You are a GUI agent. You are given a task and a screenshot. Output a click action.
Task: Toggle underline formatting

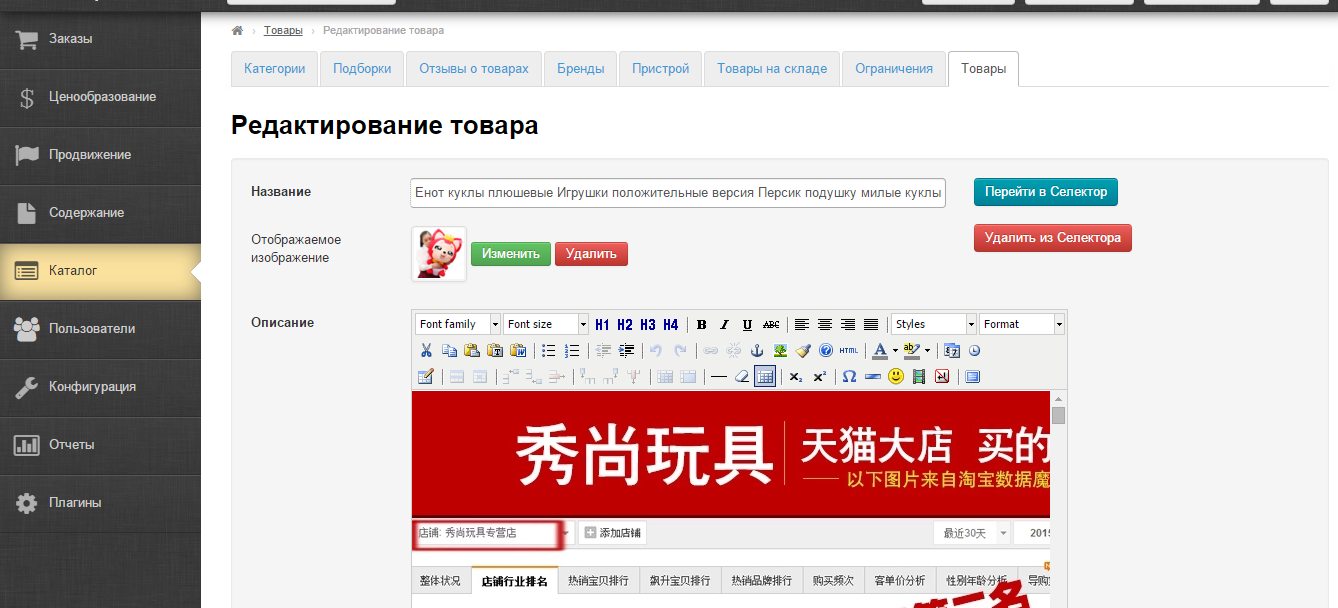(748, 325)
